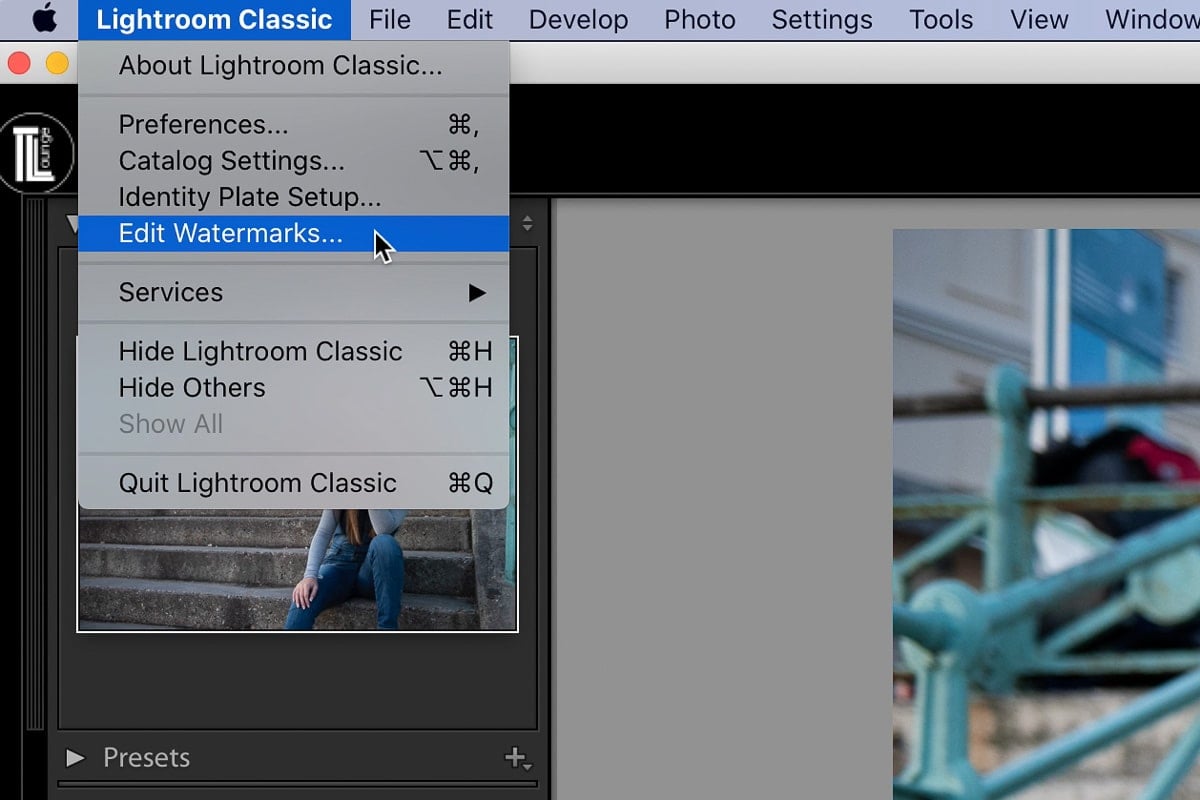Click the yellow minimize window button

[57, 63]
